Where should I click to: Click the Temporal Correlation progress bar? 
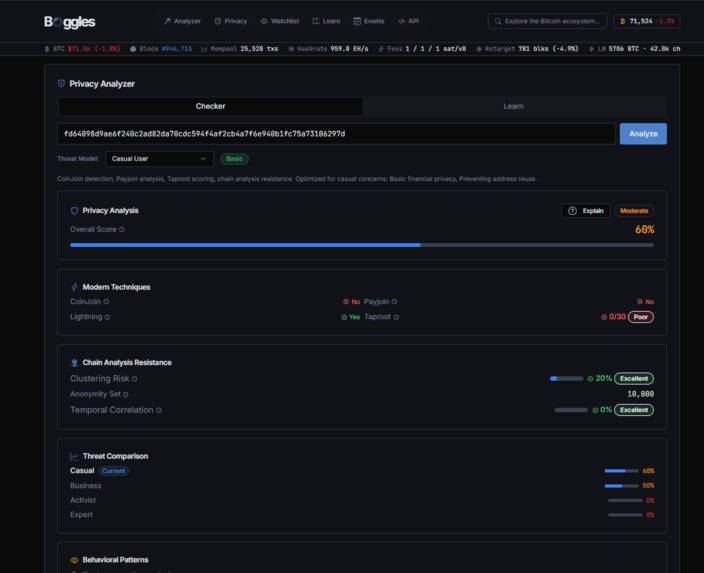click(571, 410)
